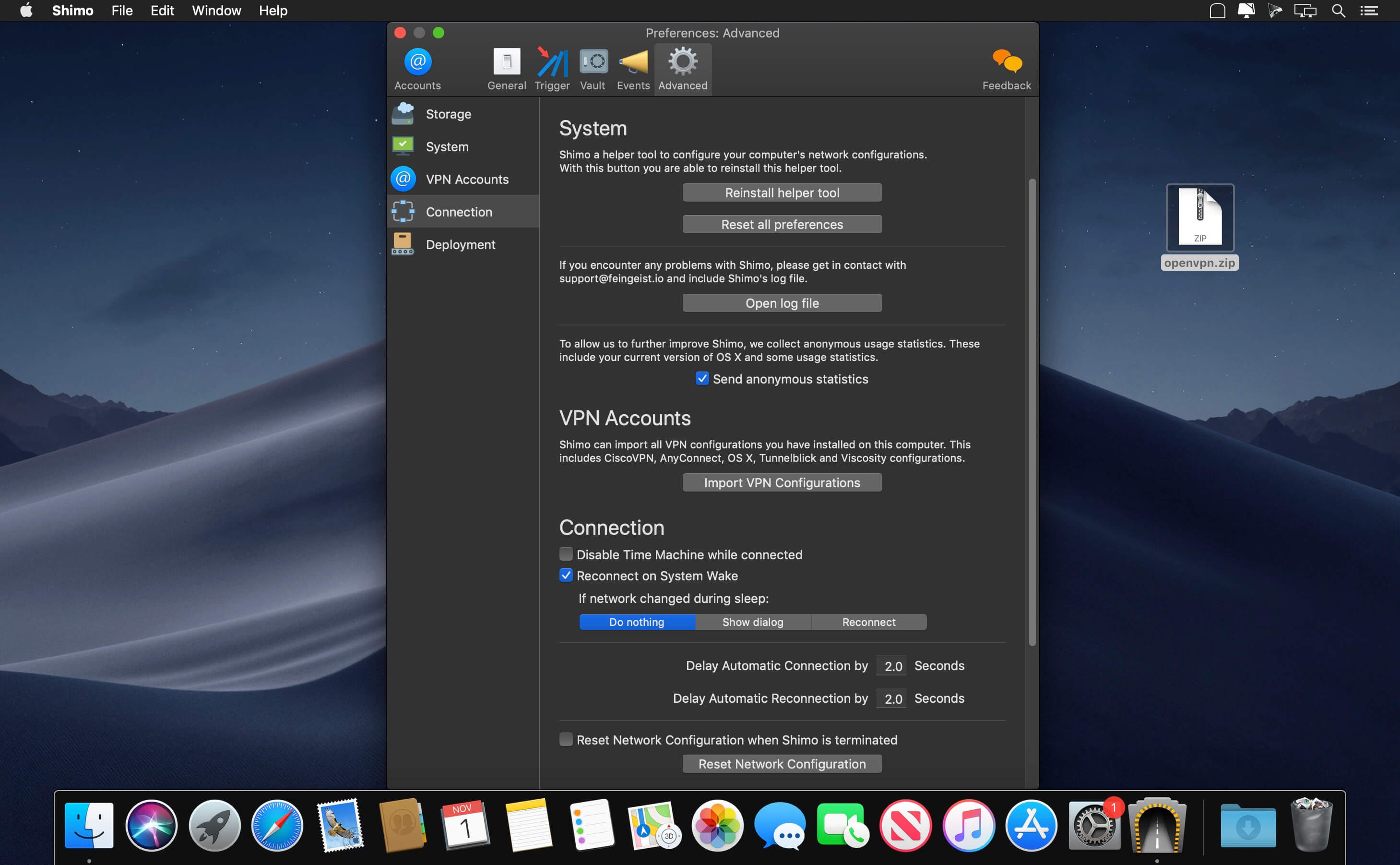Click Reinstall helper tool button
Viewport: 1400px width, 865px height.
(x=782, y=193)
